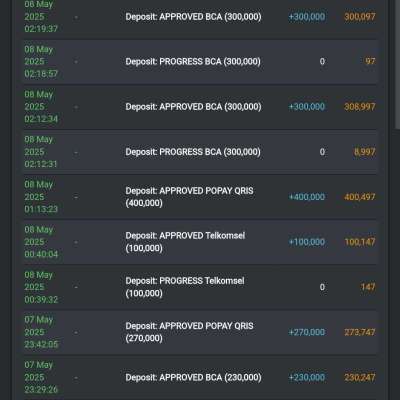The image size is (400, 400).
Task: Click balance value 97
Action: [370, 61]
